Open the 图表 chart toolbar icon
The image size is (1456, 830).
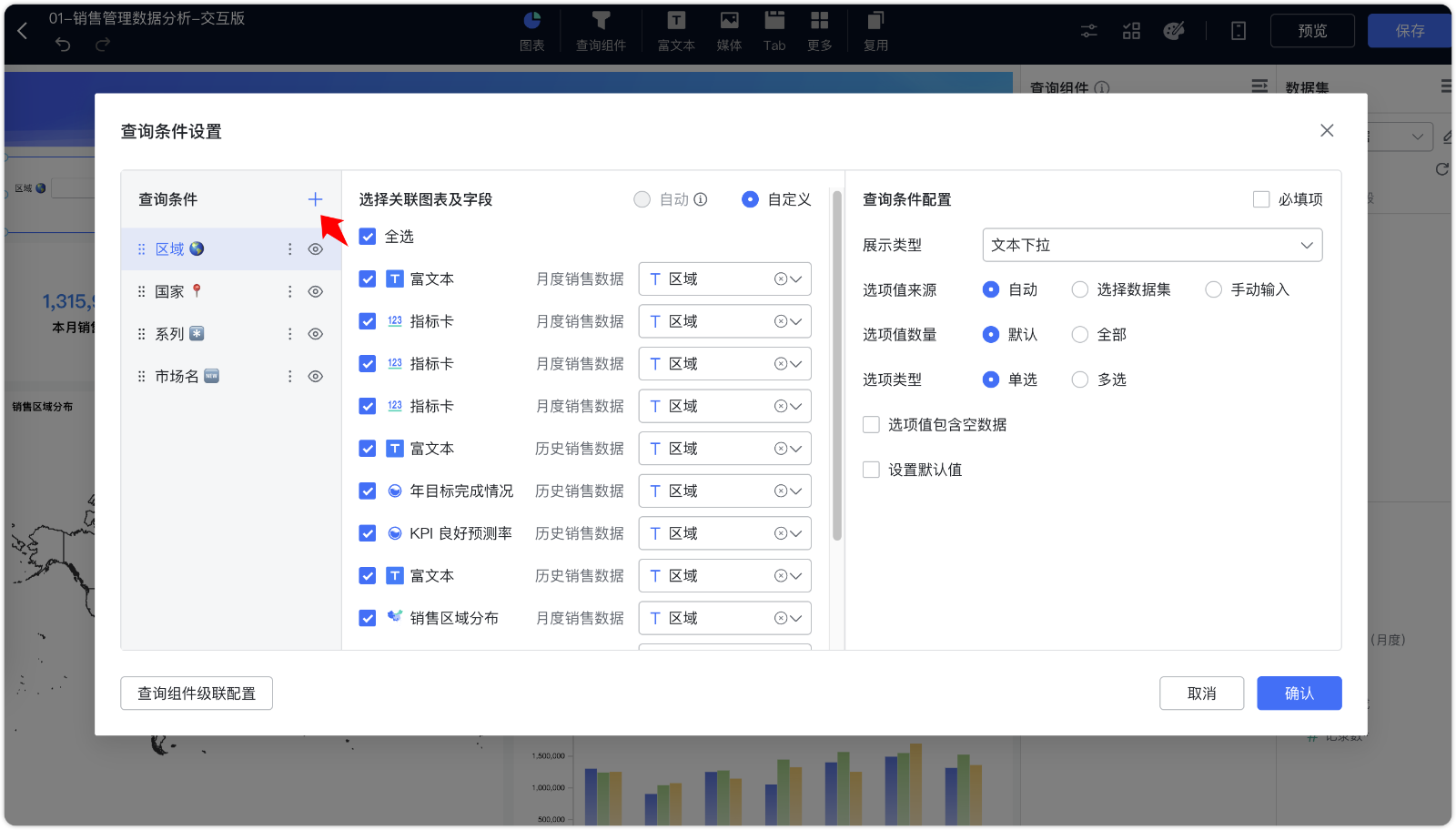point(532,31)
